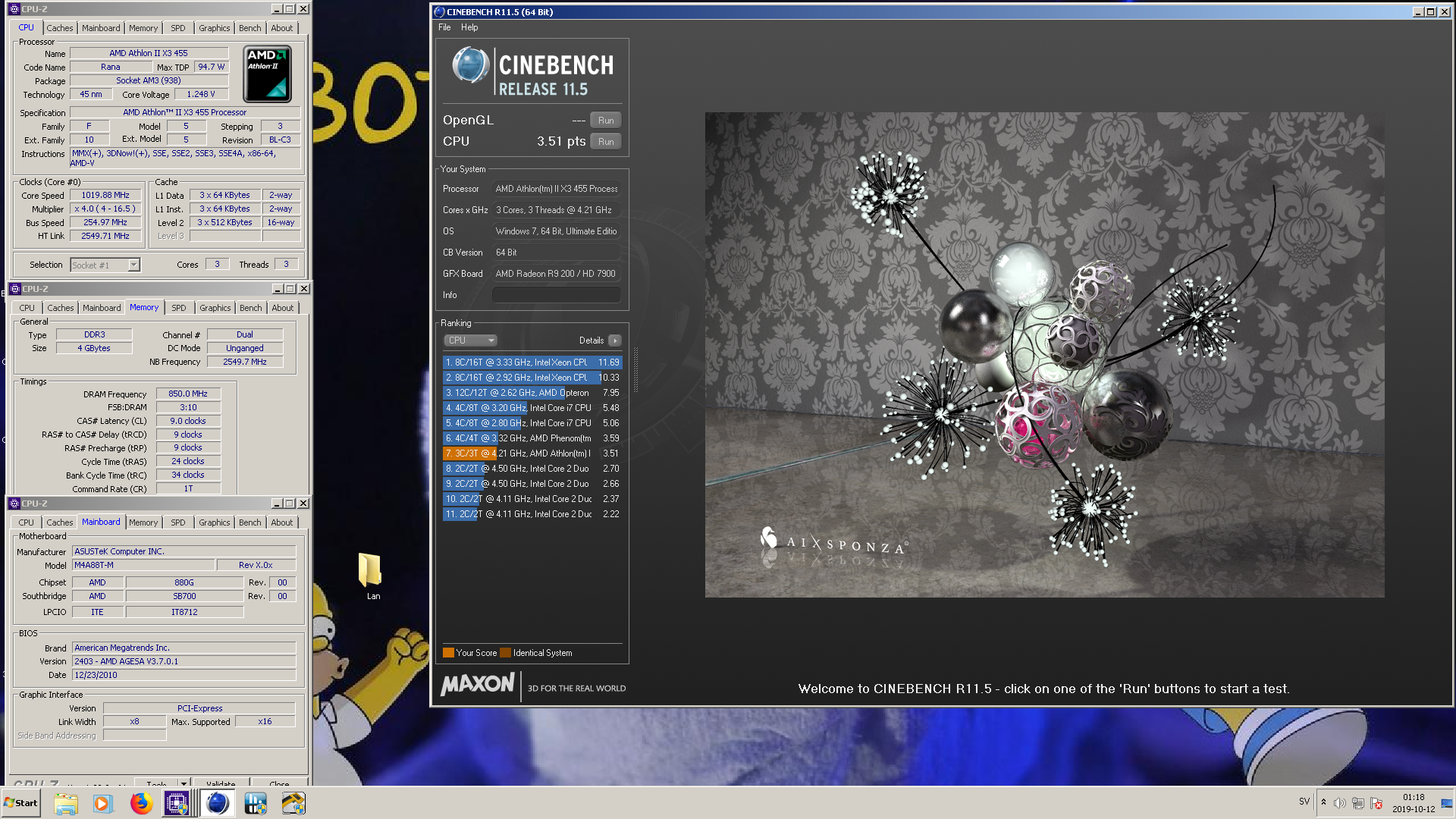1456x819 pixels.
Task: Click the arrow icon next to Details
Action: [x=615, y=340]
